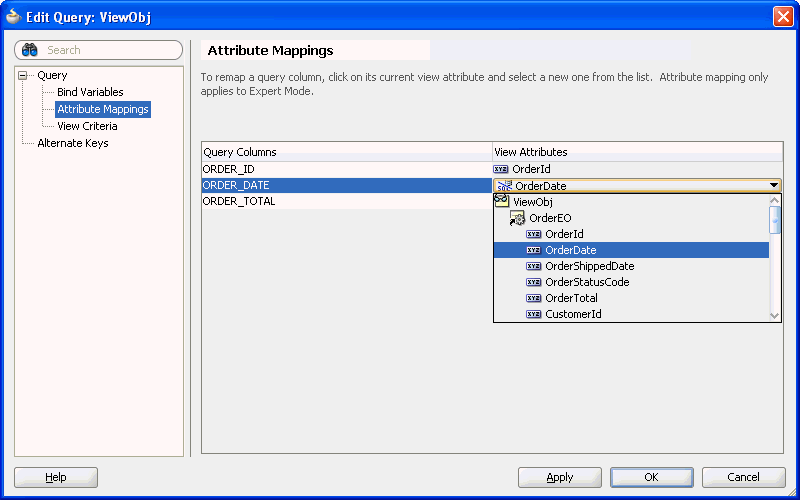800x500 pixels.
Task: Click the dropdown list scroll down arrow
Action: pyautogui.click(x=774, y=316)
